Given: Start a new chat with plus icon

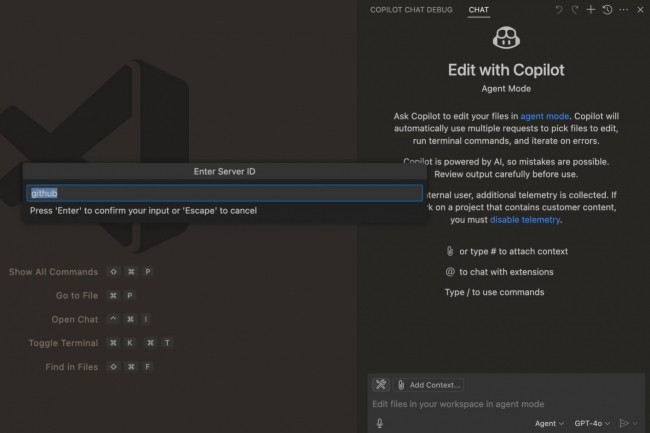Looking at the screenshot, I should 591,10.
